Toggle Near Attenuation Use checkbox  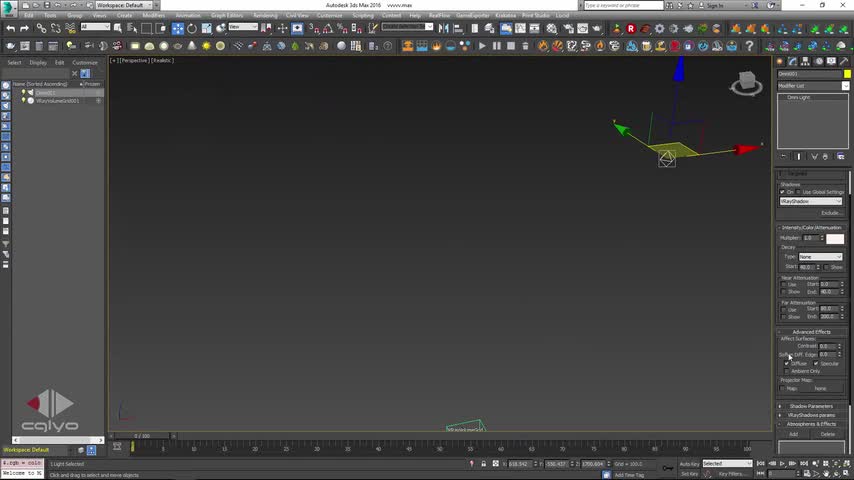[784, 284]
